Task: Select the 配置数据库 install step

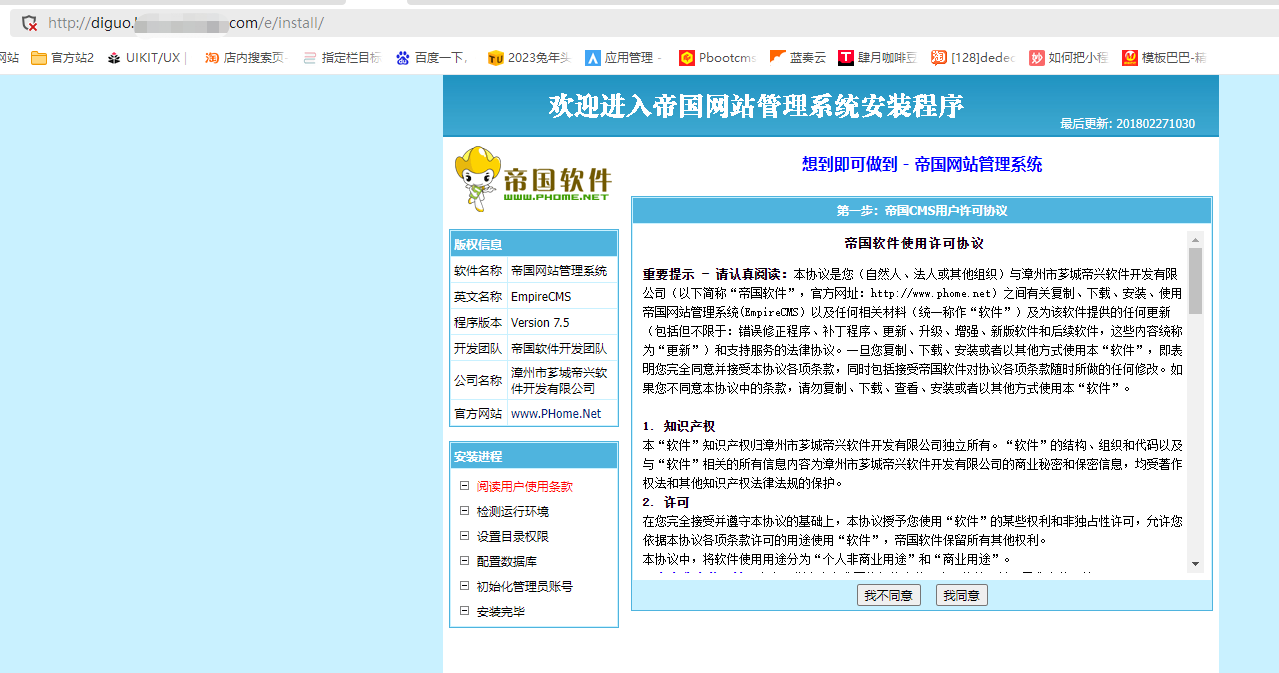Action: 506,561
